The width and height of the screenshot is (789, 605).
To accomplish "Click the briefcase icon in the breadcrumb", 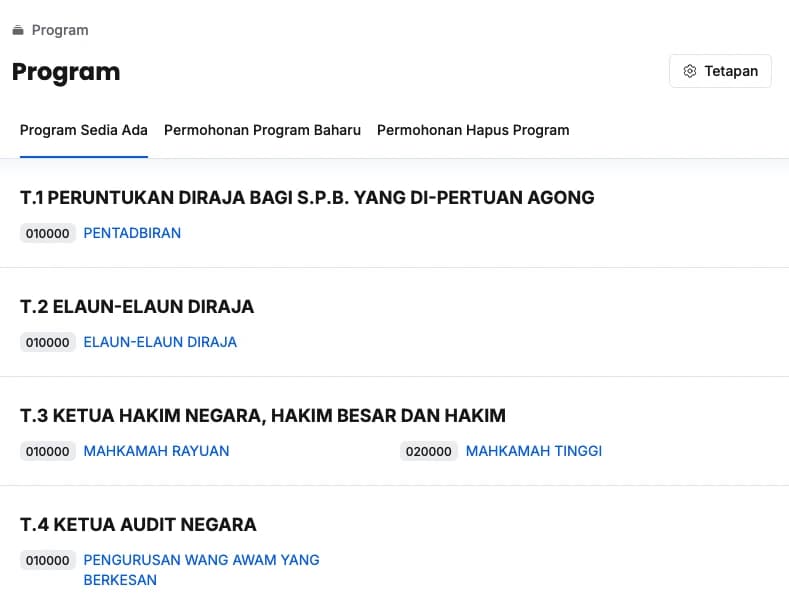I will pyautogui.click(x=18, y=30).
